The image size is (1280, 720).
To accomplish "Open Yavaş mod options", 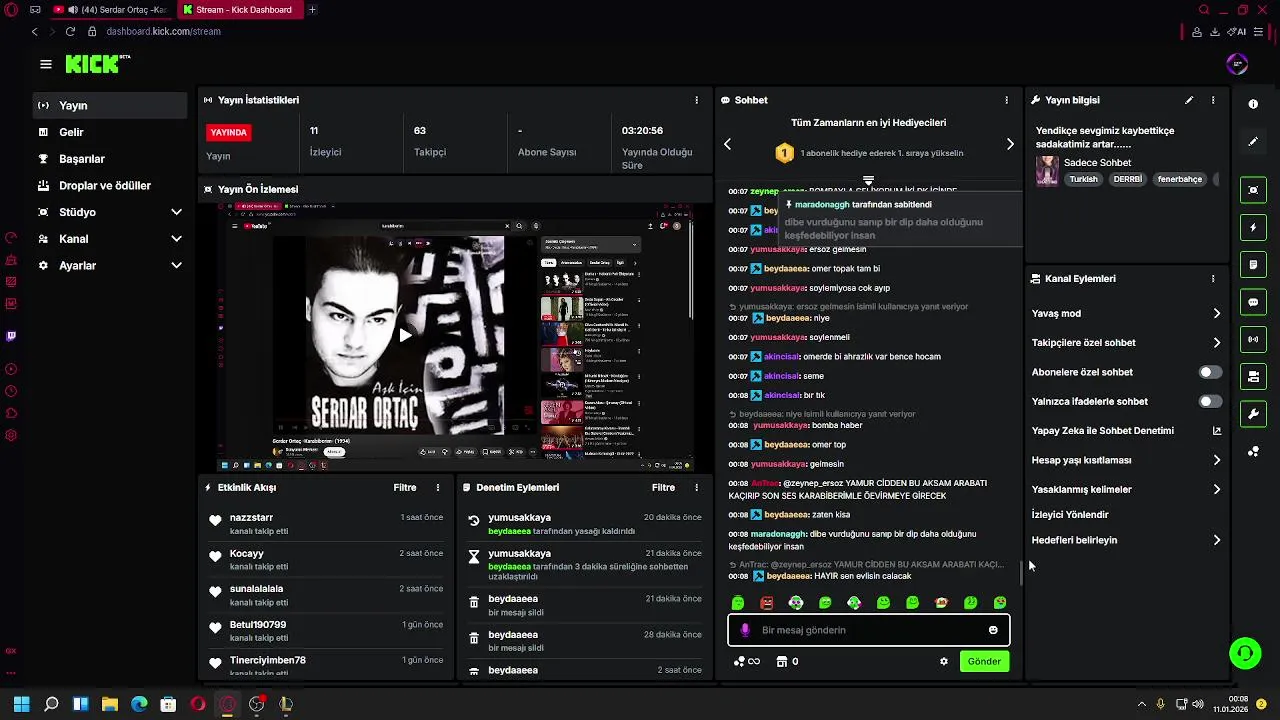I will point(1126,313).
